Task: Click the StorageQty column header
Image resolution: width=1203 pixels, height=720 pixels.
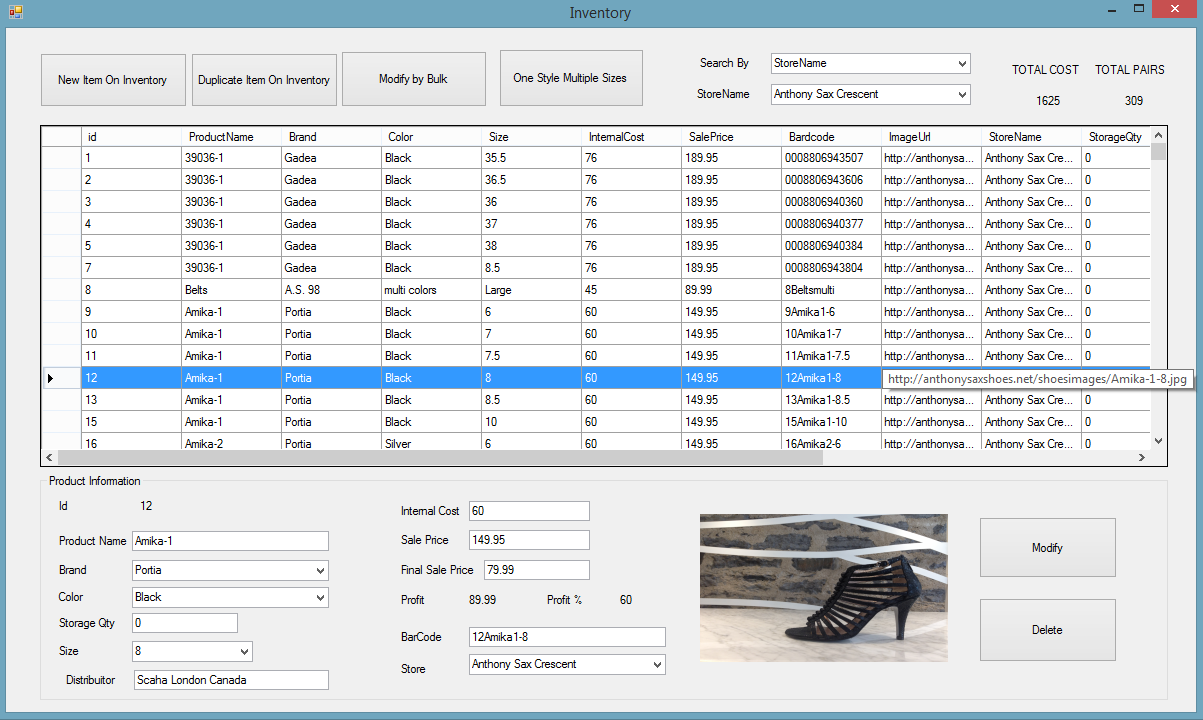Action: pos(1115,136)
